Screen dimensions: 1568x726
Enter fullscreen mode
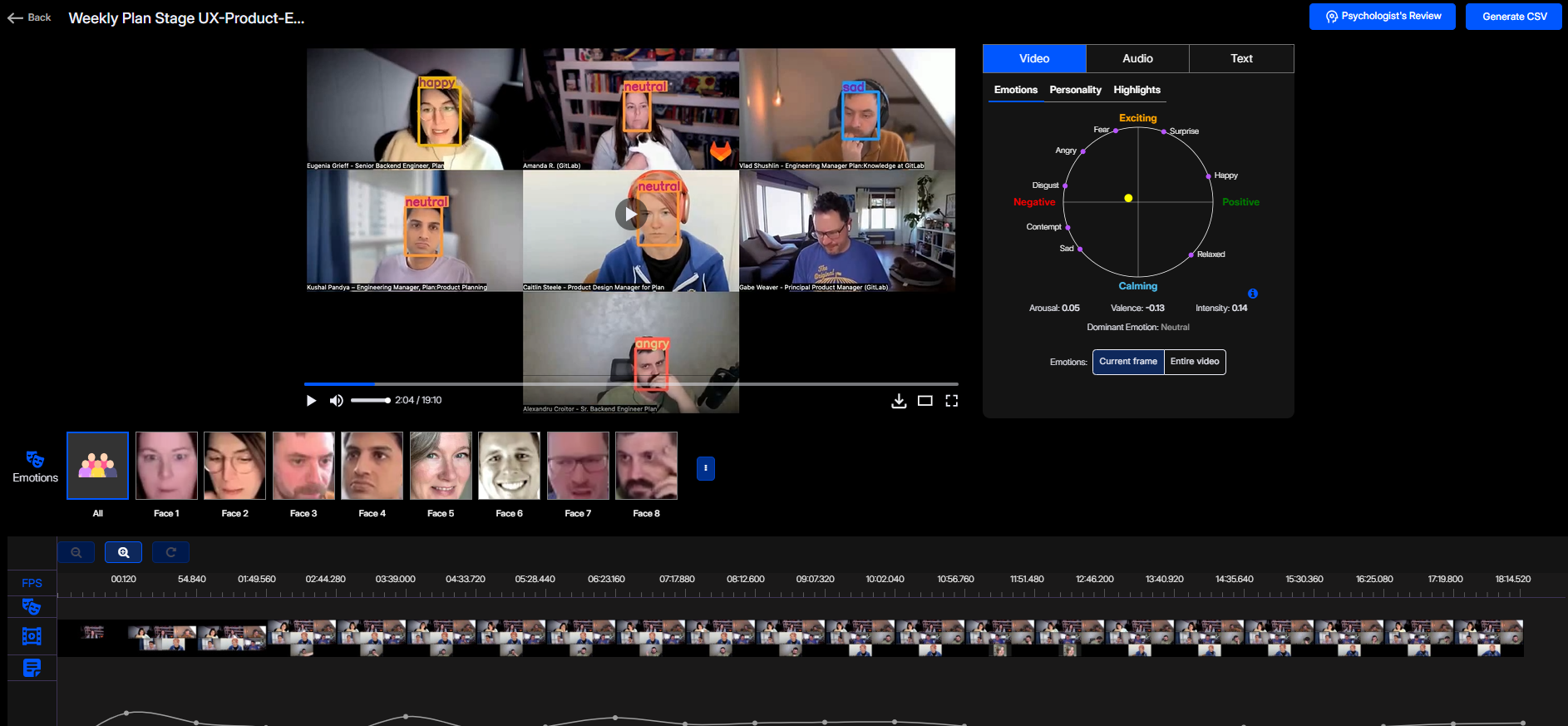(x=952, y=401)
